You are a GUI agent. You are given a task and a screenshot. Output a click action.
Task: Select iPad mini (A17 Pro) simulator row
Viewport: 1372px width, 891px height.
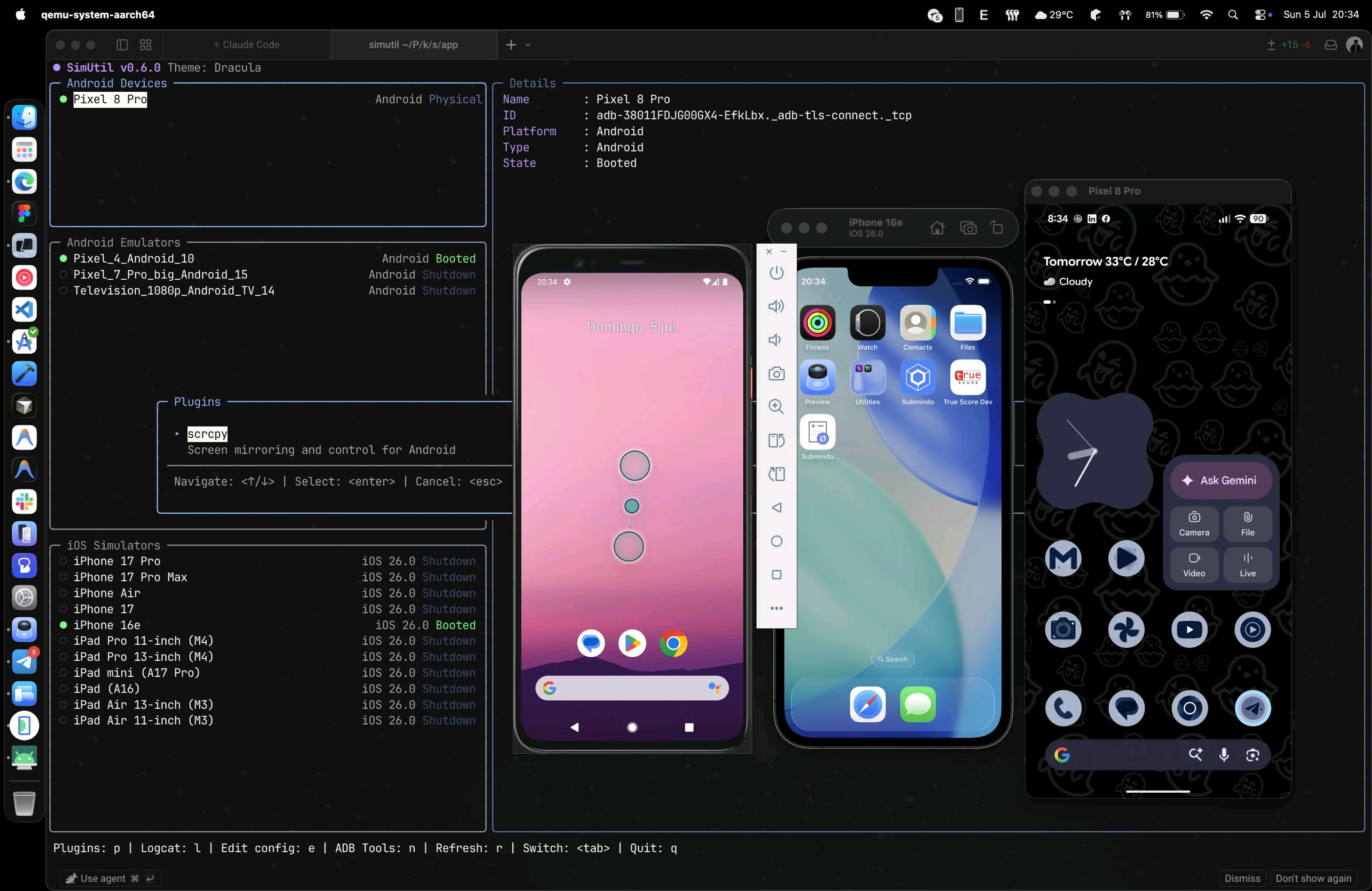pos(268,673)
